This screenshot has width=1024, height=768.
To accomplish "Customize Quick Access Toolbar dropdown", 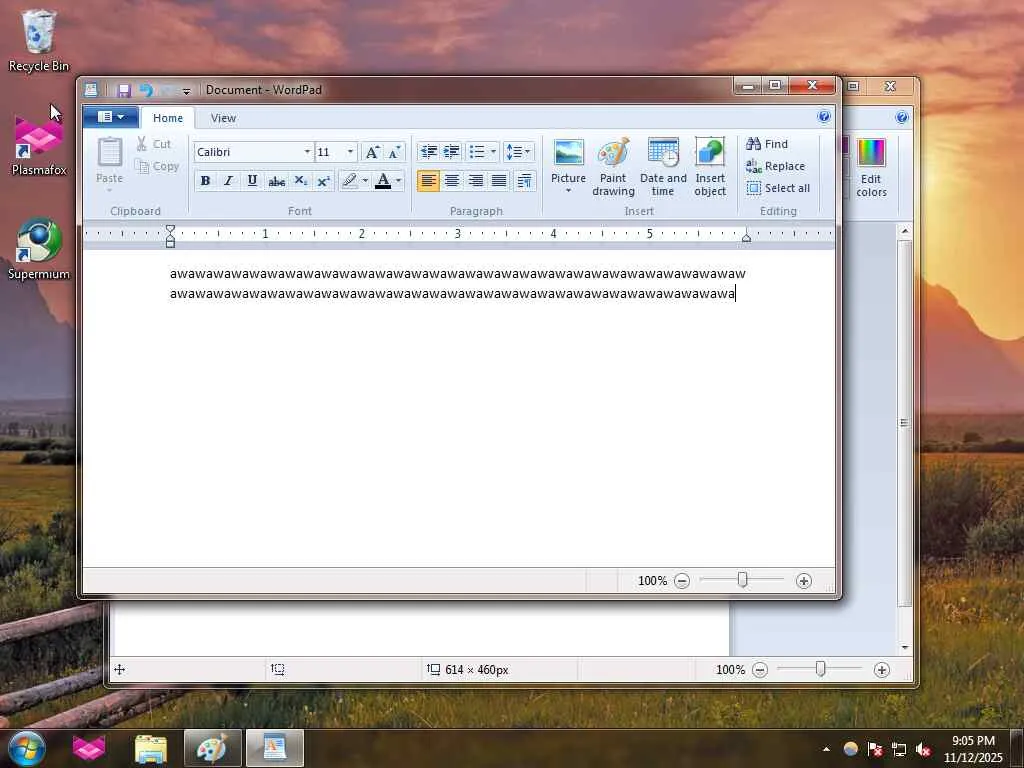I will point(186,91).
